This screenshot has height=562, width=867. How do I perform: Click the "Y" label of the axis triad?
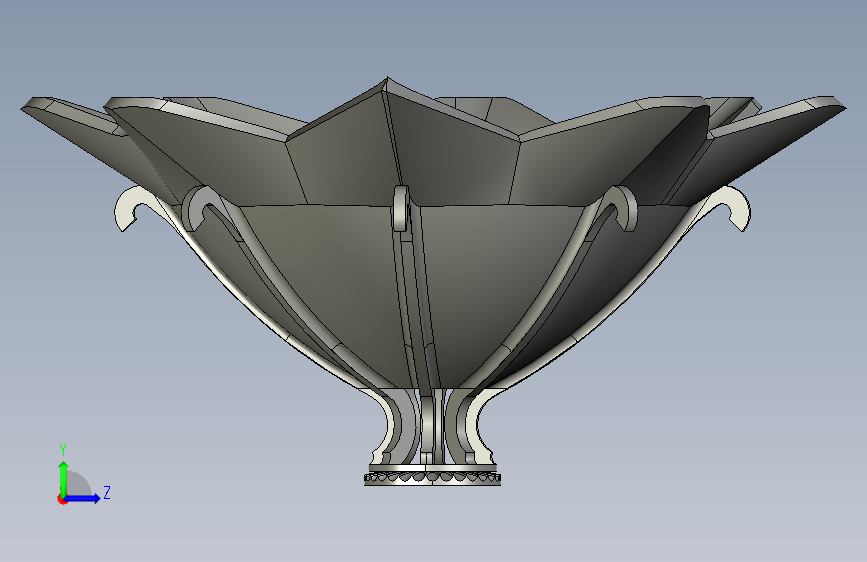coord(63,450)
